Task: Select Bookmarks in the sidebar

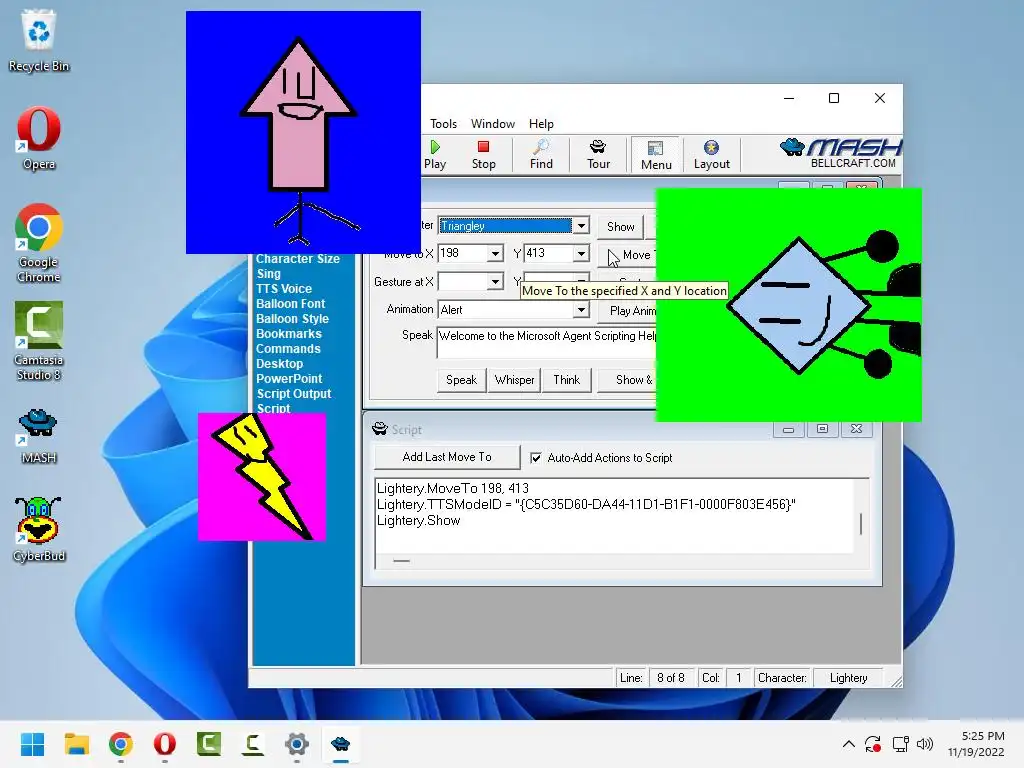Action: 289,334
